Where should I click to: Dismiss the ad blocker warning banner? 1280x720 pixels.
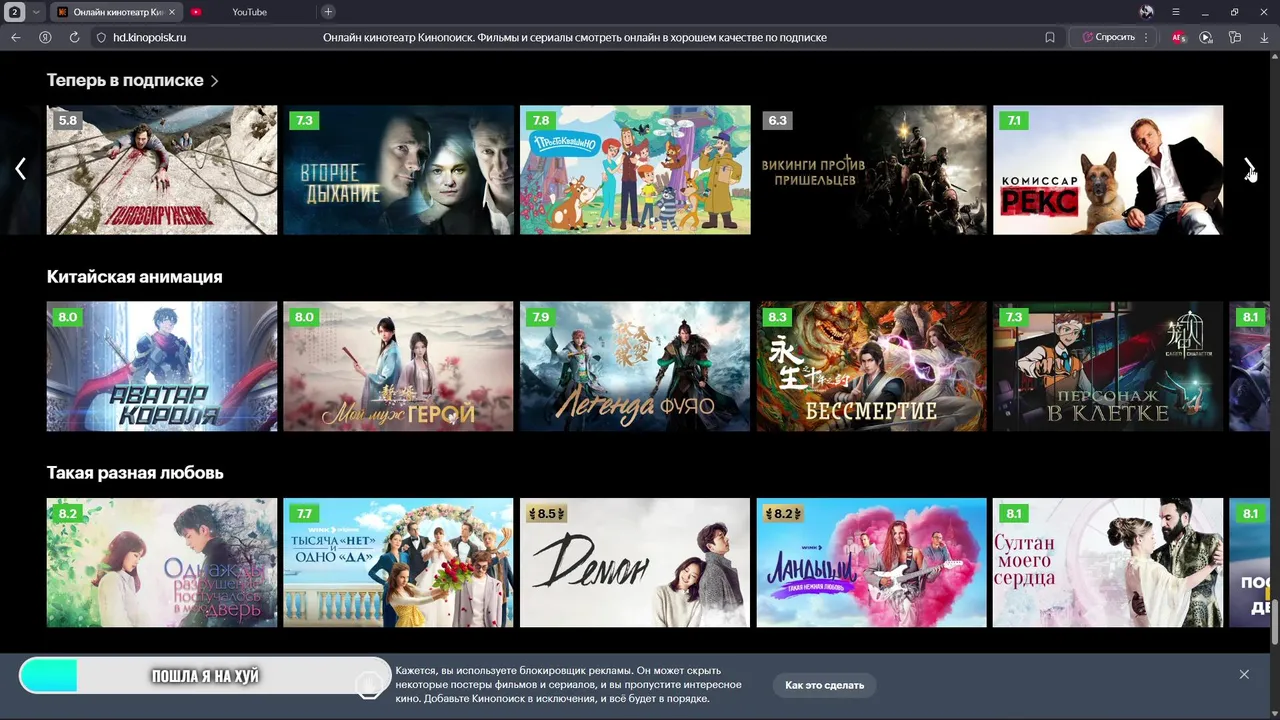click(x=1244, y=674)
